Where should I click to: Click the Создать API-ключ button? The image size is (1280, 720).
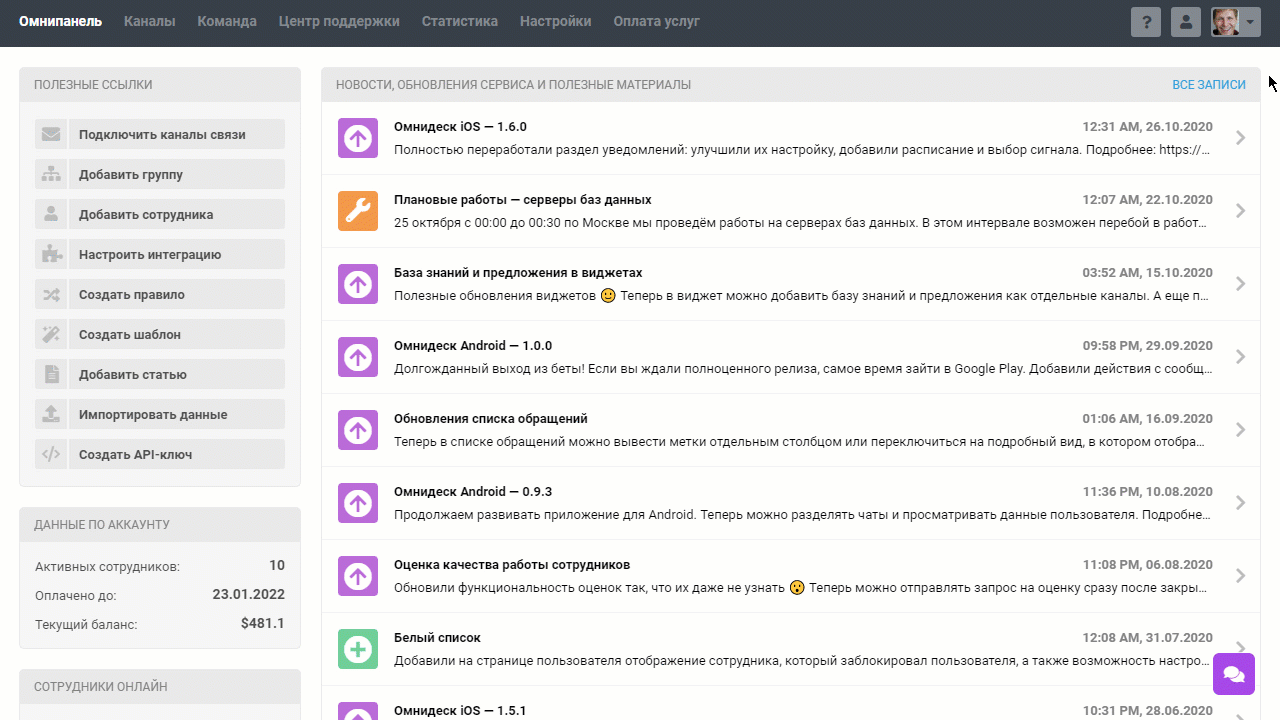coord(177,454)
